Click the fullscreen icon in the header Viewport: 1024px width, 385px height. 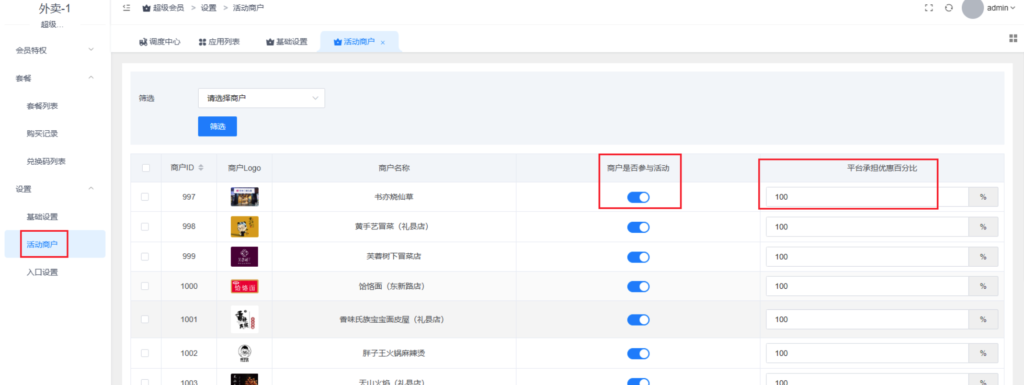pyautogui.click(x=929, y=8)
